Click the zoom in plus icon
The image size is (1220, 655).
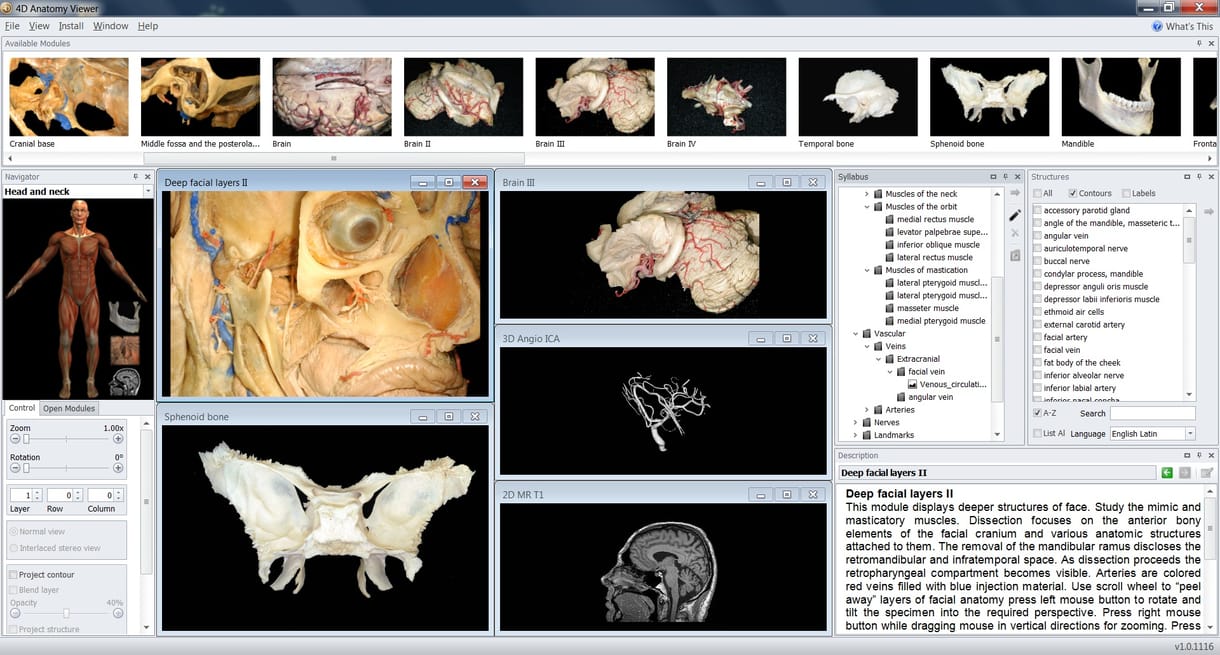click(x=118, y=439)
